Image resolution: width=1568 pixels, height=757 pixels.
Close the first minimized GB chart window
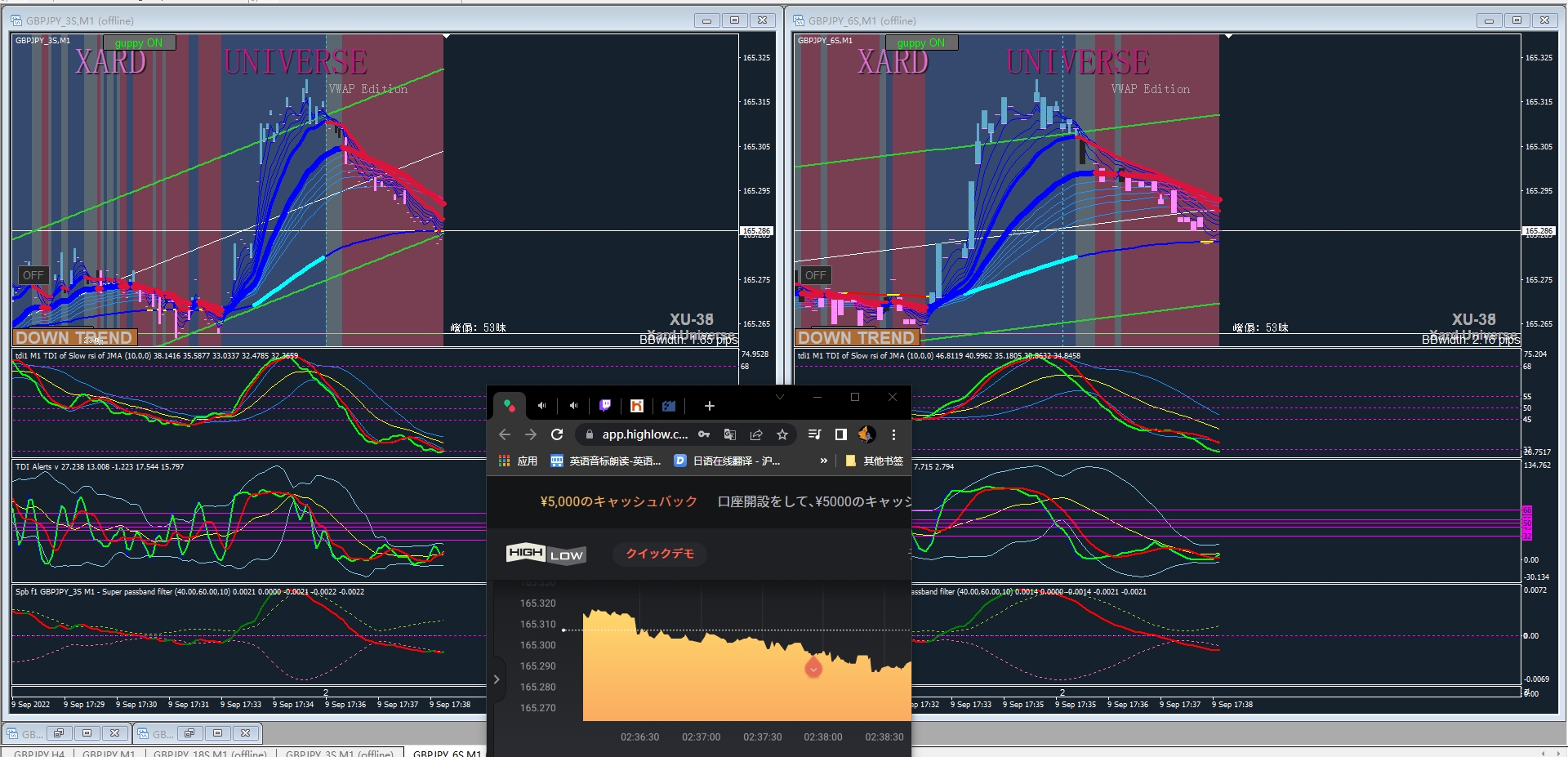pos(114,733)
